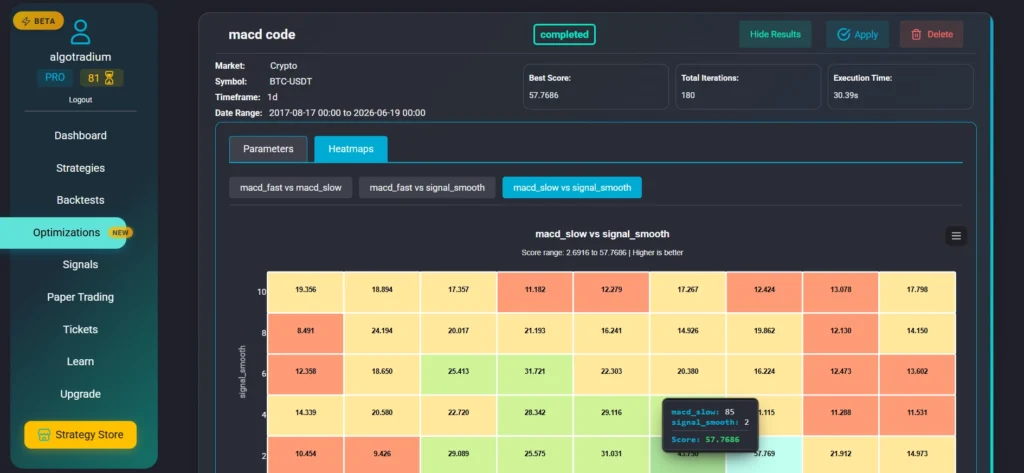
Task: Switch to the Heatmaps tab
Action: pos(351,149)
